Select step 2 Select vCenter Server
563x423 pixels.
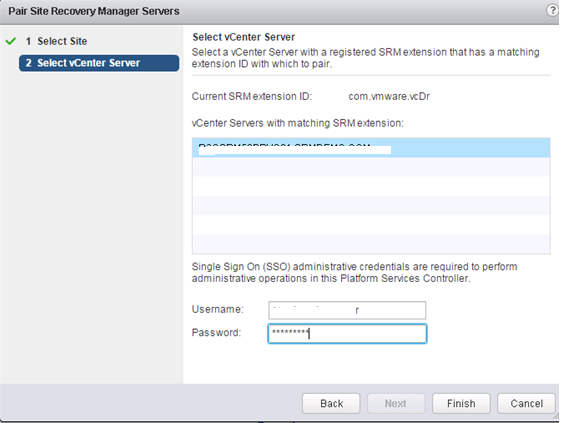pos(99,63)
